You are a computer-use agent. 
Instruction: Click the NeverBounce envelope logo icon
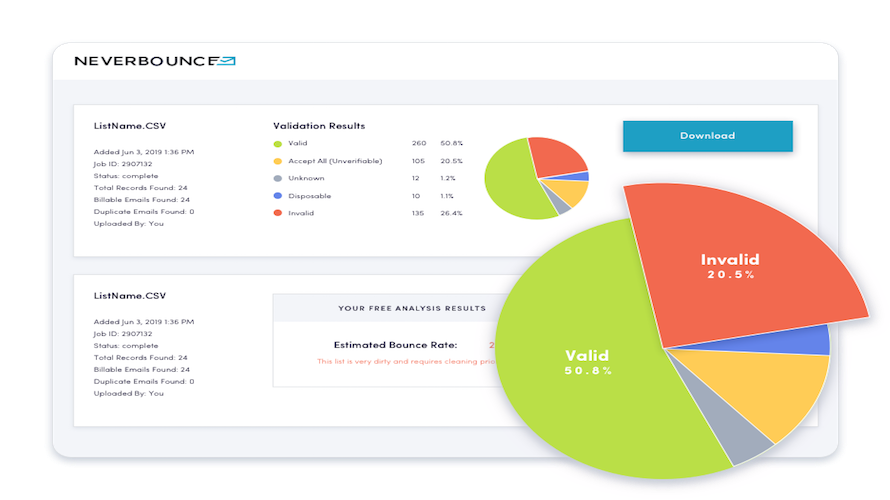click(226, 61)
